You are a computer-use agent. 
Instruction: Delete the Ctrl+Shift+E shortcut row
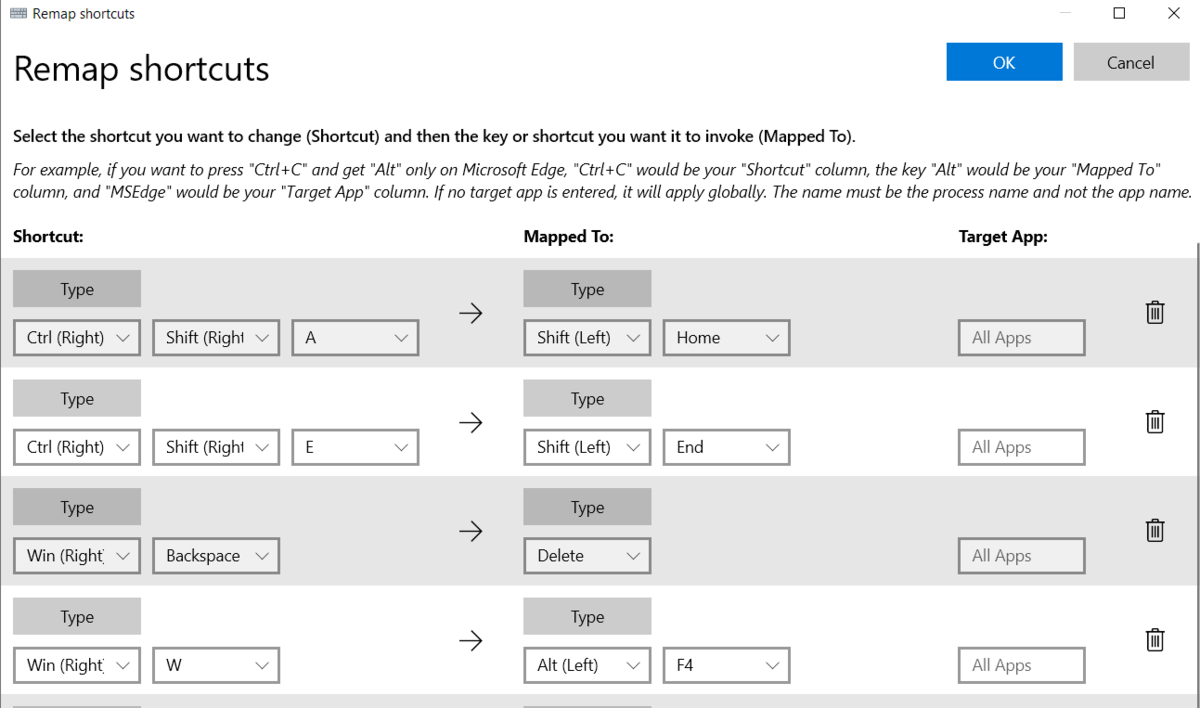1154,421
